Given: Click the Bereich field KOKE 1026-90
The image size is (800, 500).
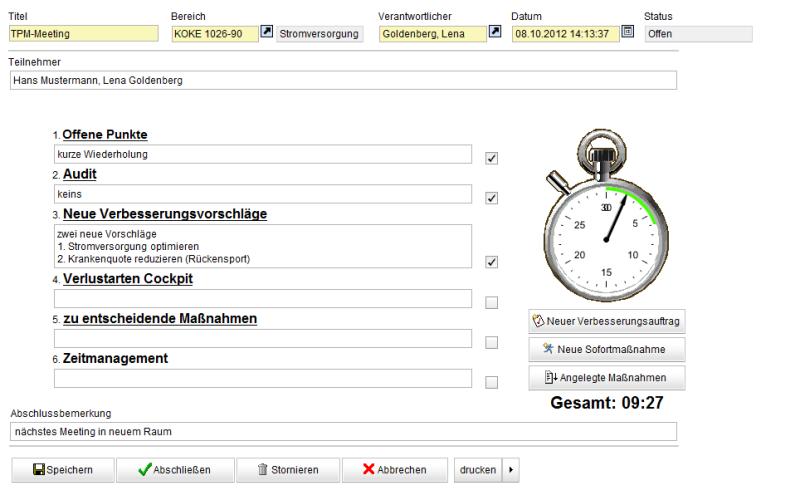Looking at the screenshot, I should (215, 34).
